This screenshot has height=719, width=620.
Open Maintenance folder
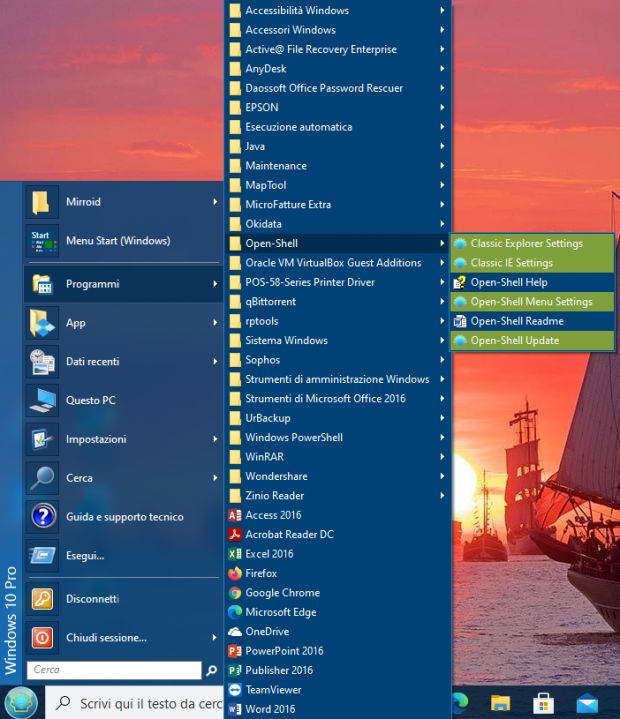(338, 166)
